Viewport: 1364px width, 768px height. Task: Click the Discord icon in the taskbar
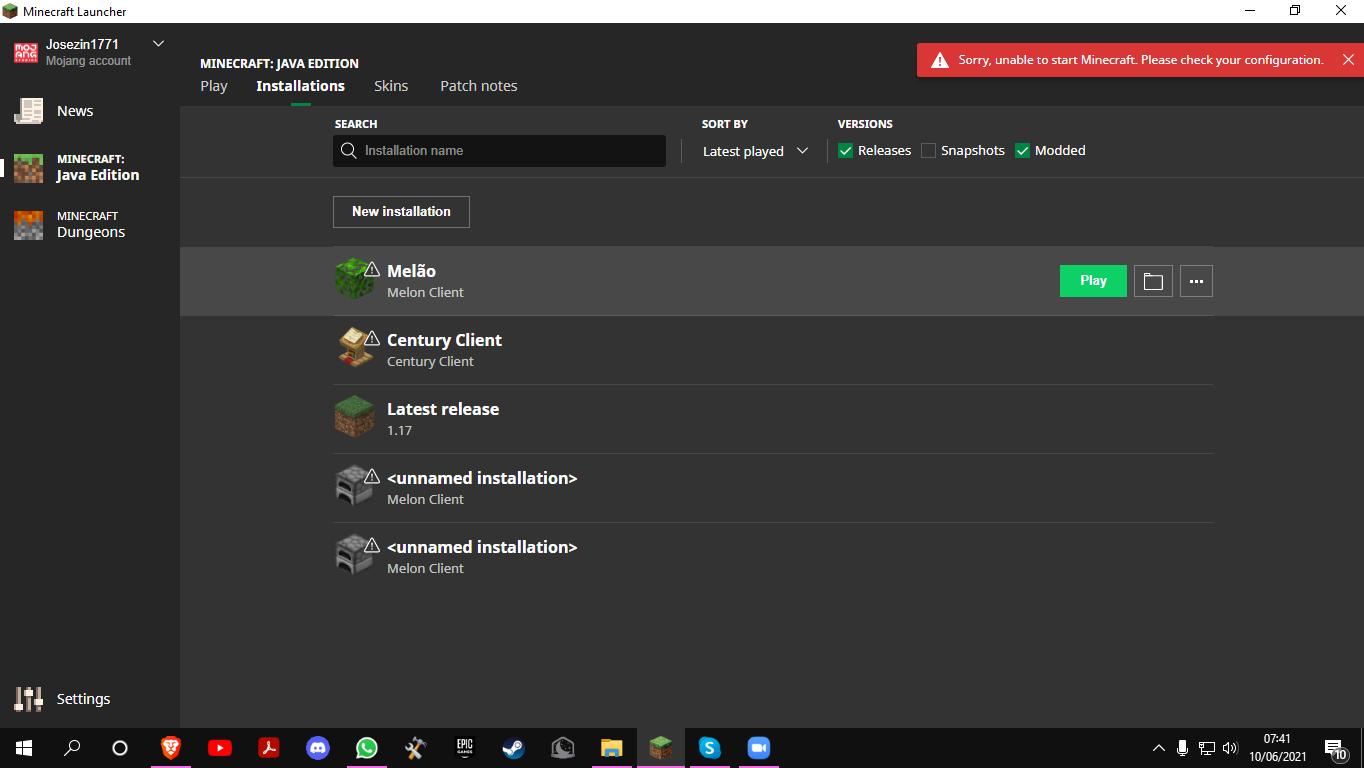coord(318,748)
